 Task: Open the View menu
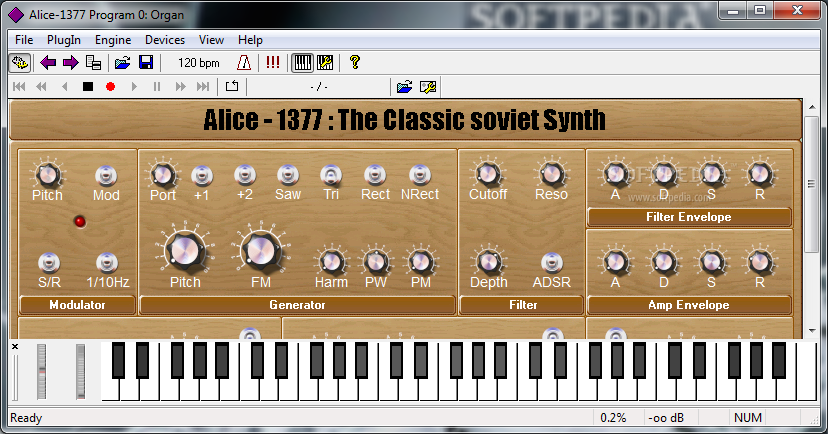point(211,40)
